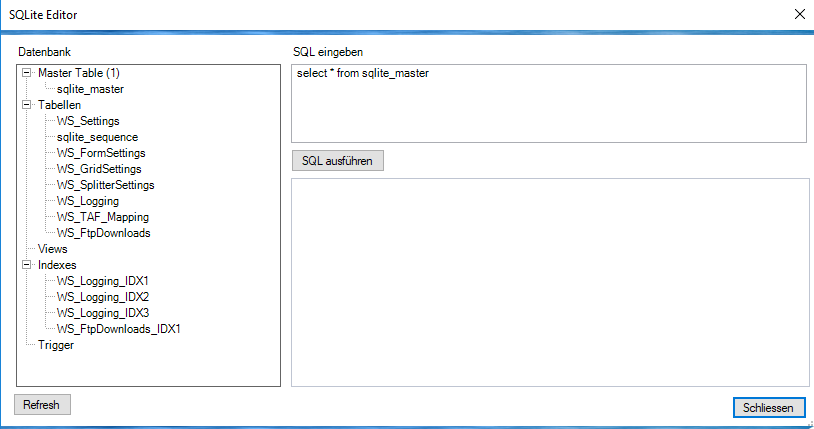Viewport: 814px width, 429px height.
Task: Select the WS_Settings table
Action: pyautogui.click(x=88, y=121)
